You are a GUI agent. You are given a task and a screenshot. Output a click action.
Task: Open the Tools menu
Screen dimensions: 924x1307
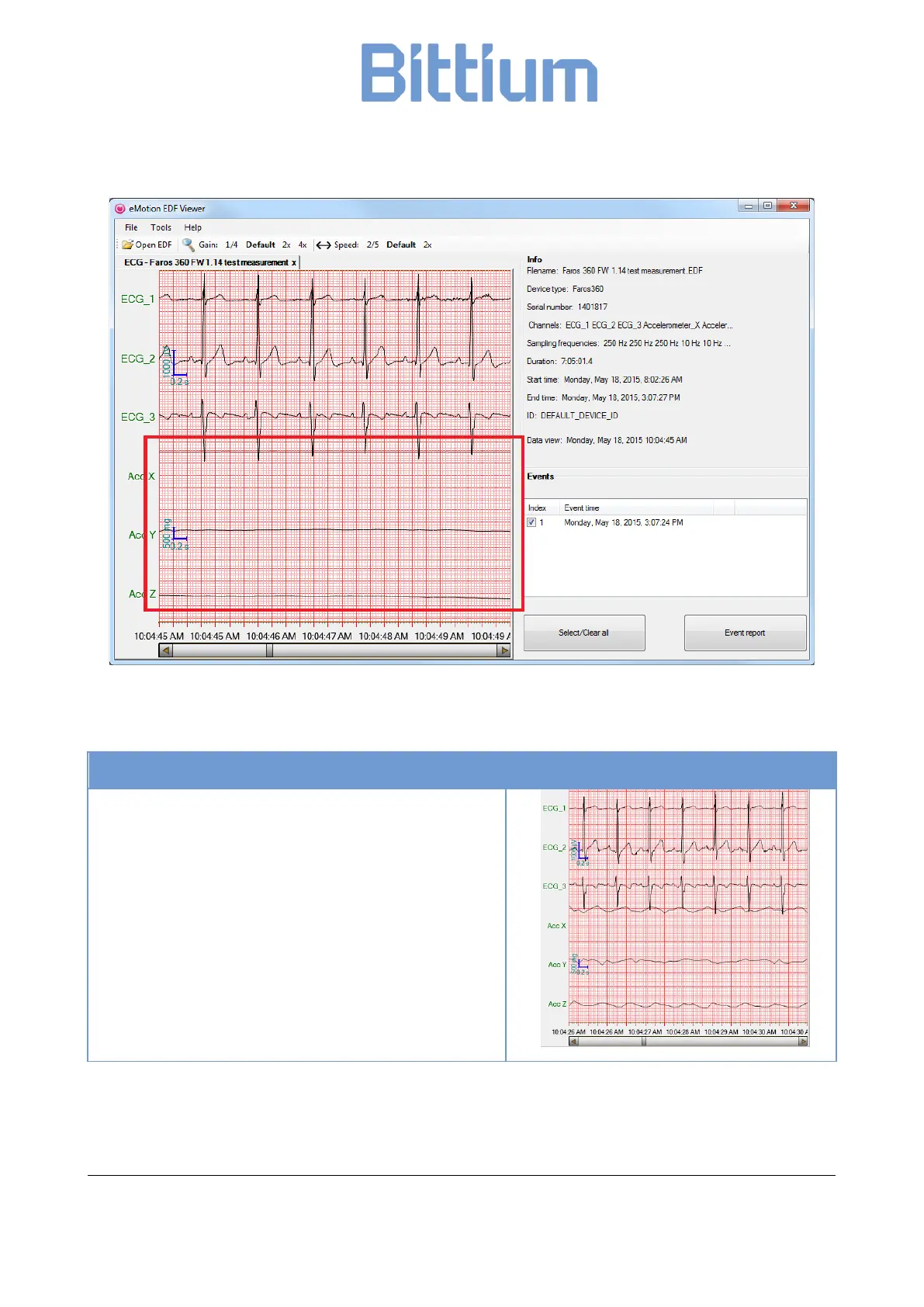click(x=161, y=227)
